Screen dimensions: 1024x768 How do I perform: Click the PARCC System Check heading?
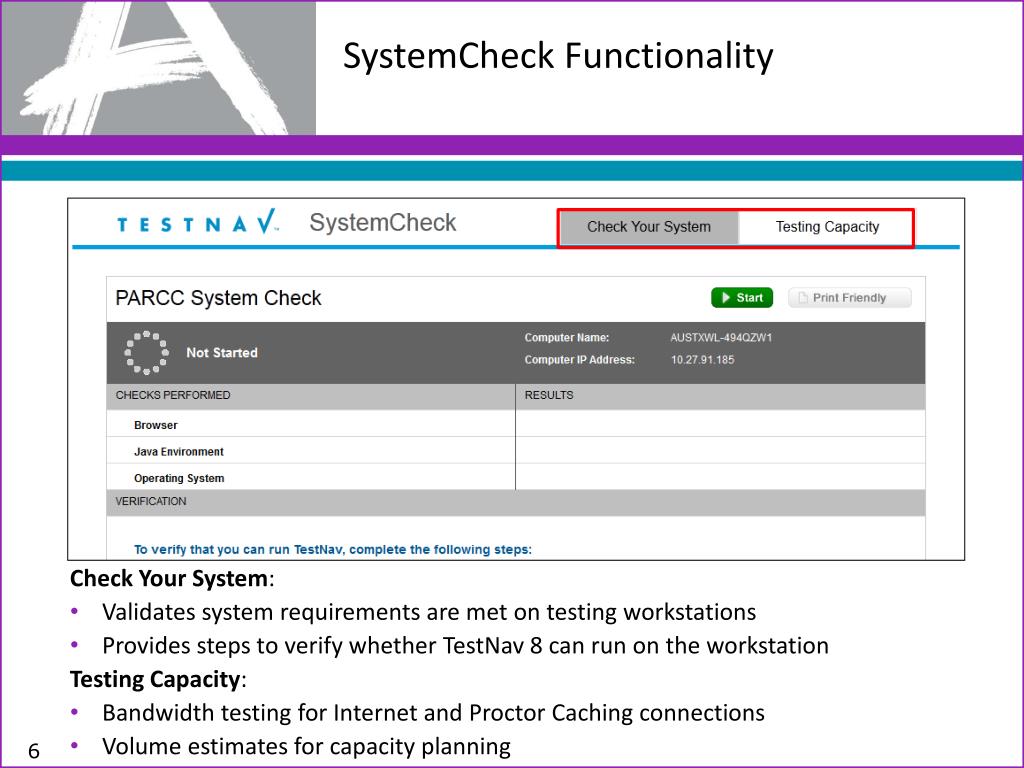[x=218, y=298]
